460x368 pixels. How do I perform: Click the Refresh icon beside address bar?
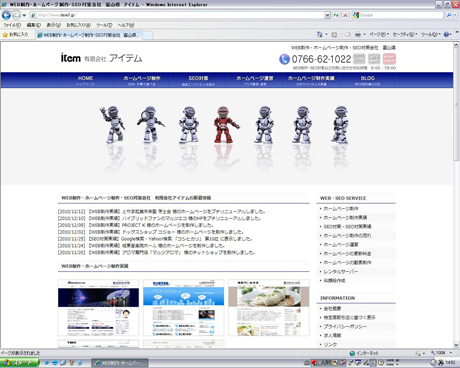pos(336,15)
